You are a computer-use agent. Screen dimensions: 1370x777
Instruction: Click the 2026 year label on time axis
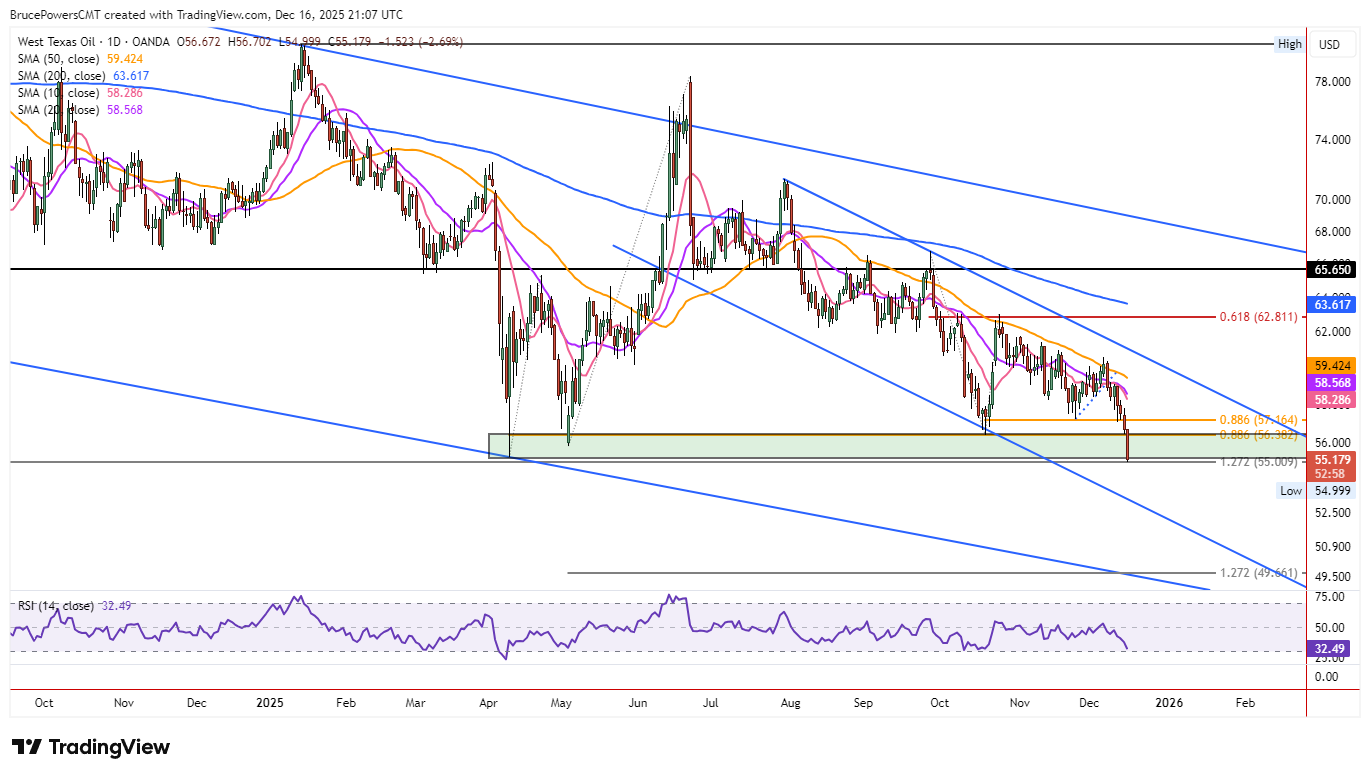click(x=1169, y=703)
